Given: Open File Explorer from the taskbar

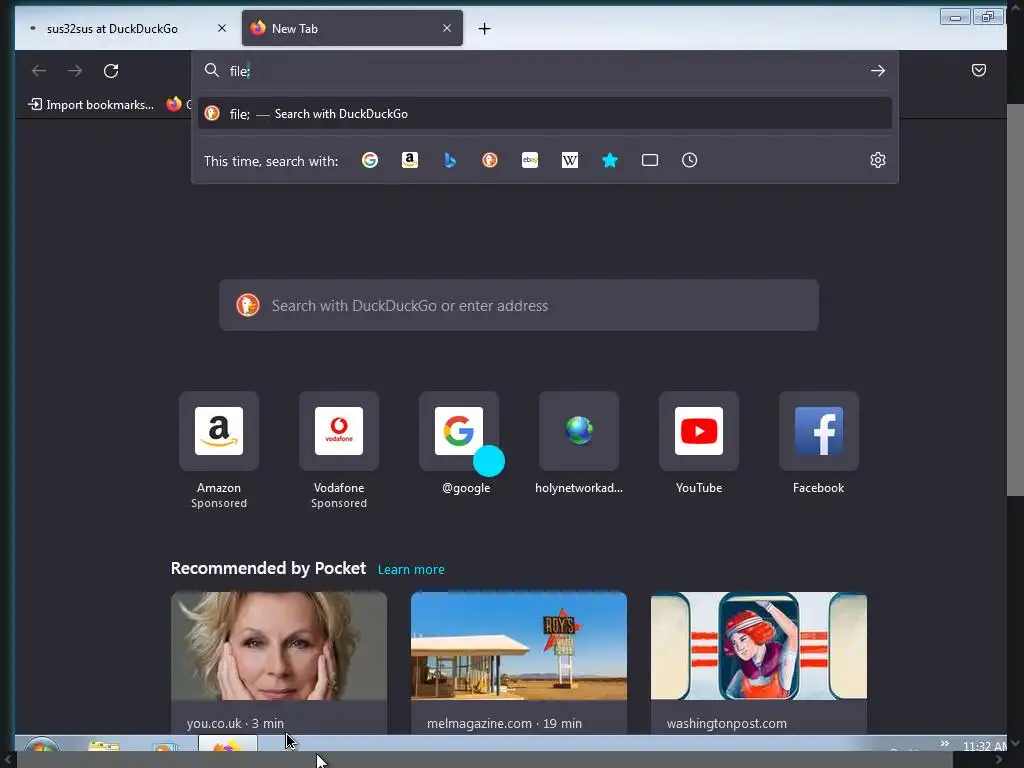Looking at the screenshot, I should coord(104,746).
